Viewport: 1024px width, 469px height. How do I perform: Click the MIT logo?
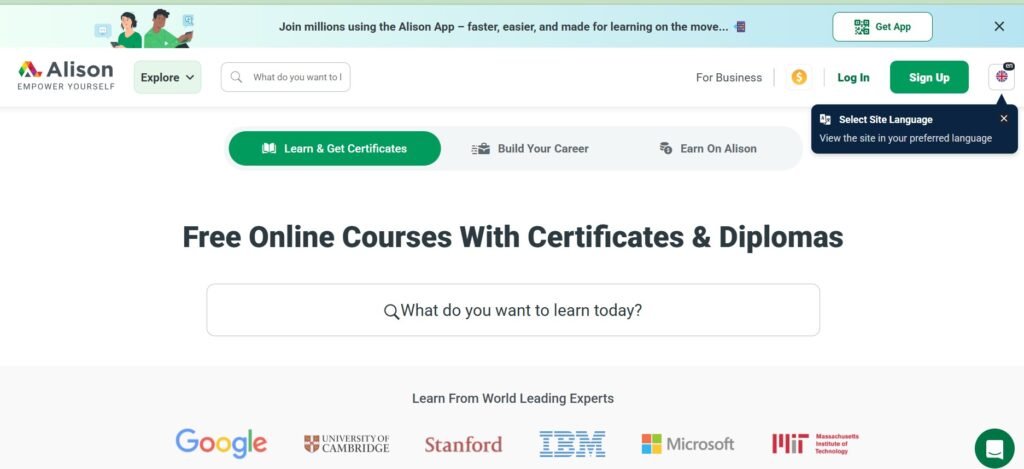tap(815, 444)
